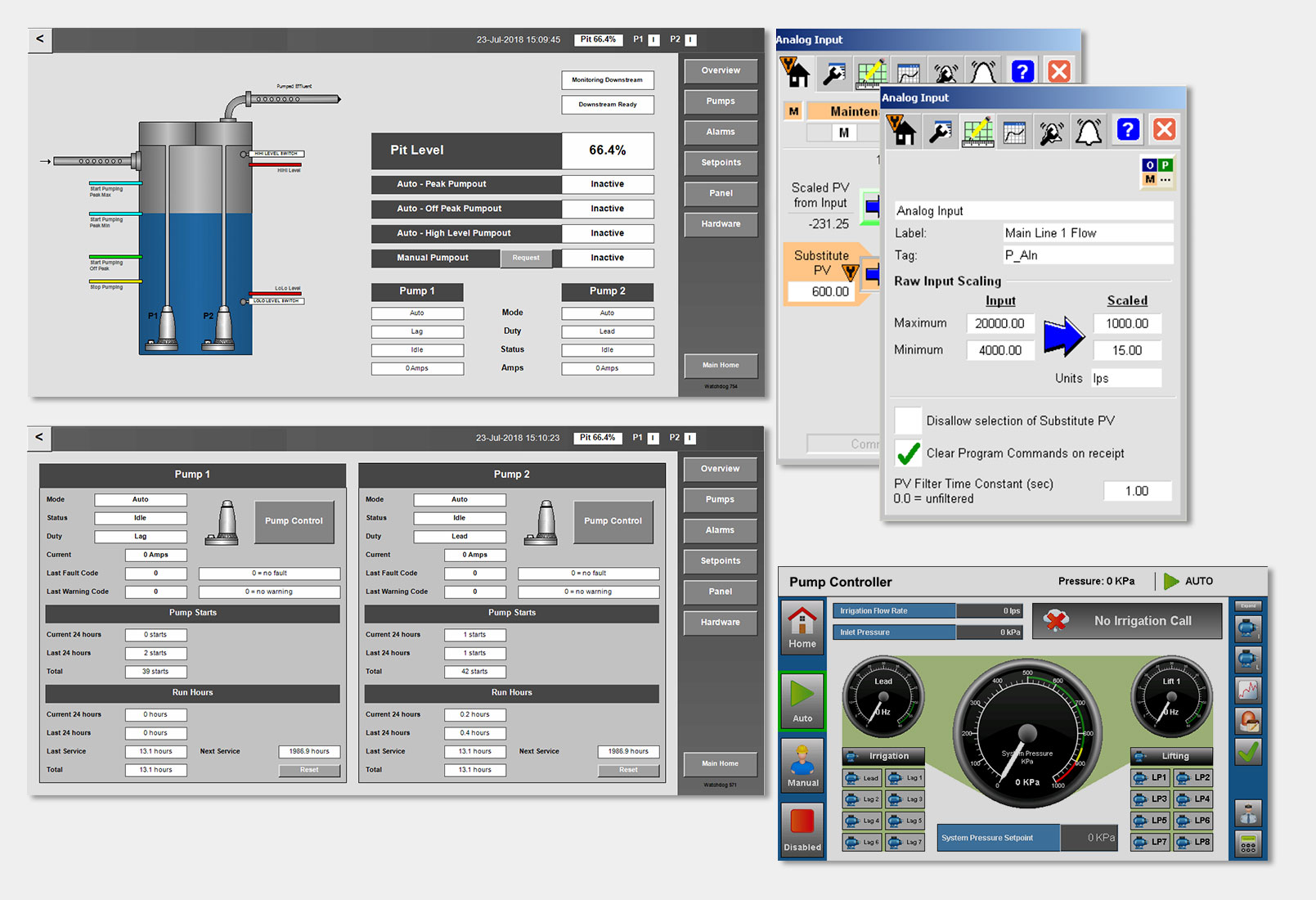Open the Home screen from Analog Input toolbar
Image resolution: width=1316 pixels, height=900 pixels.
pos(903,131)
